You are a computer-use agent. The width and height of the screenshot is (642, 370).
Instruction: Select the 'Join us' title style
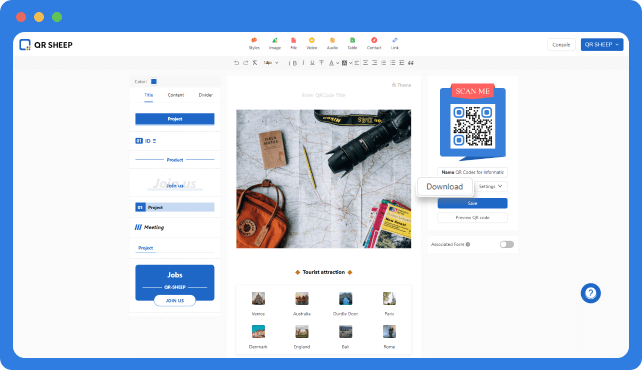[175, 184]
